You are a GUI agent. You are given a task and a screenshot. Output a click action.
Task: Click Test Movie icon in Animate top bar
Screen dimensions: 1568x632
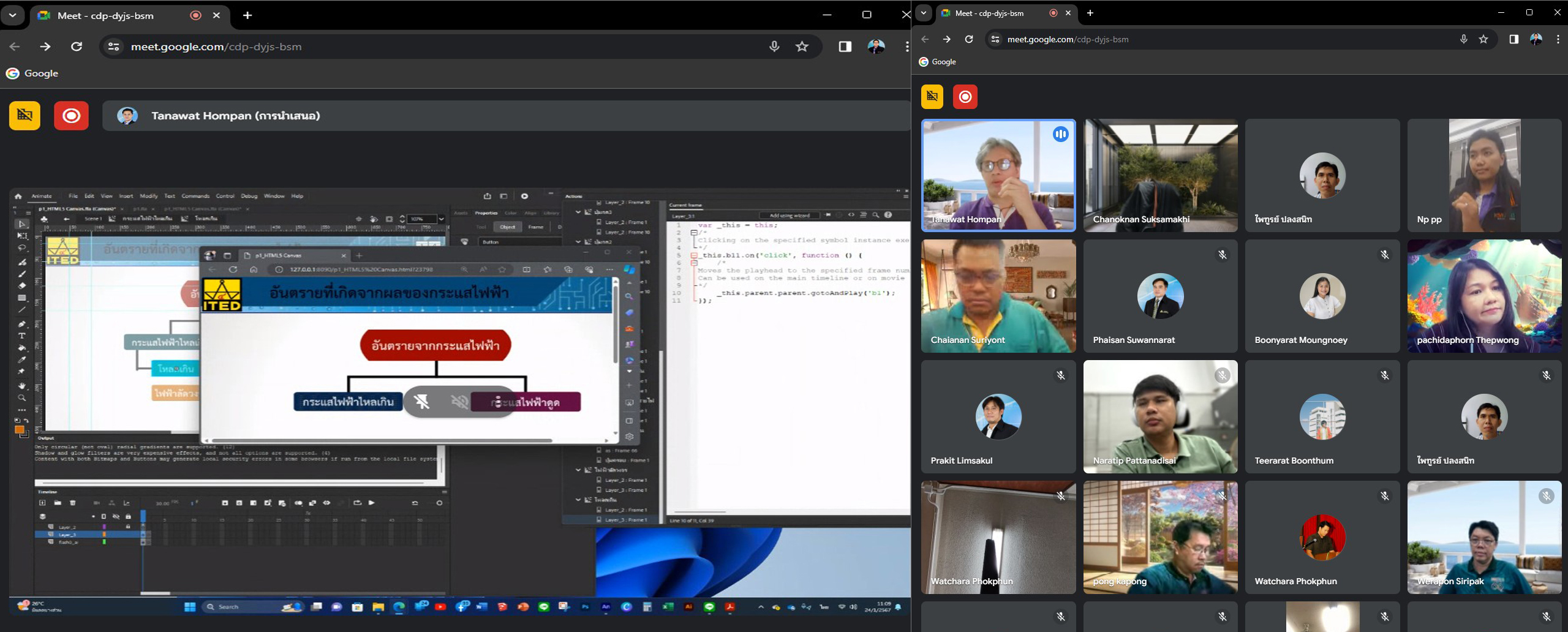tap(524, 196)
